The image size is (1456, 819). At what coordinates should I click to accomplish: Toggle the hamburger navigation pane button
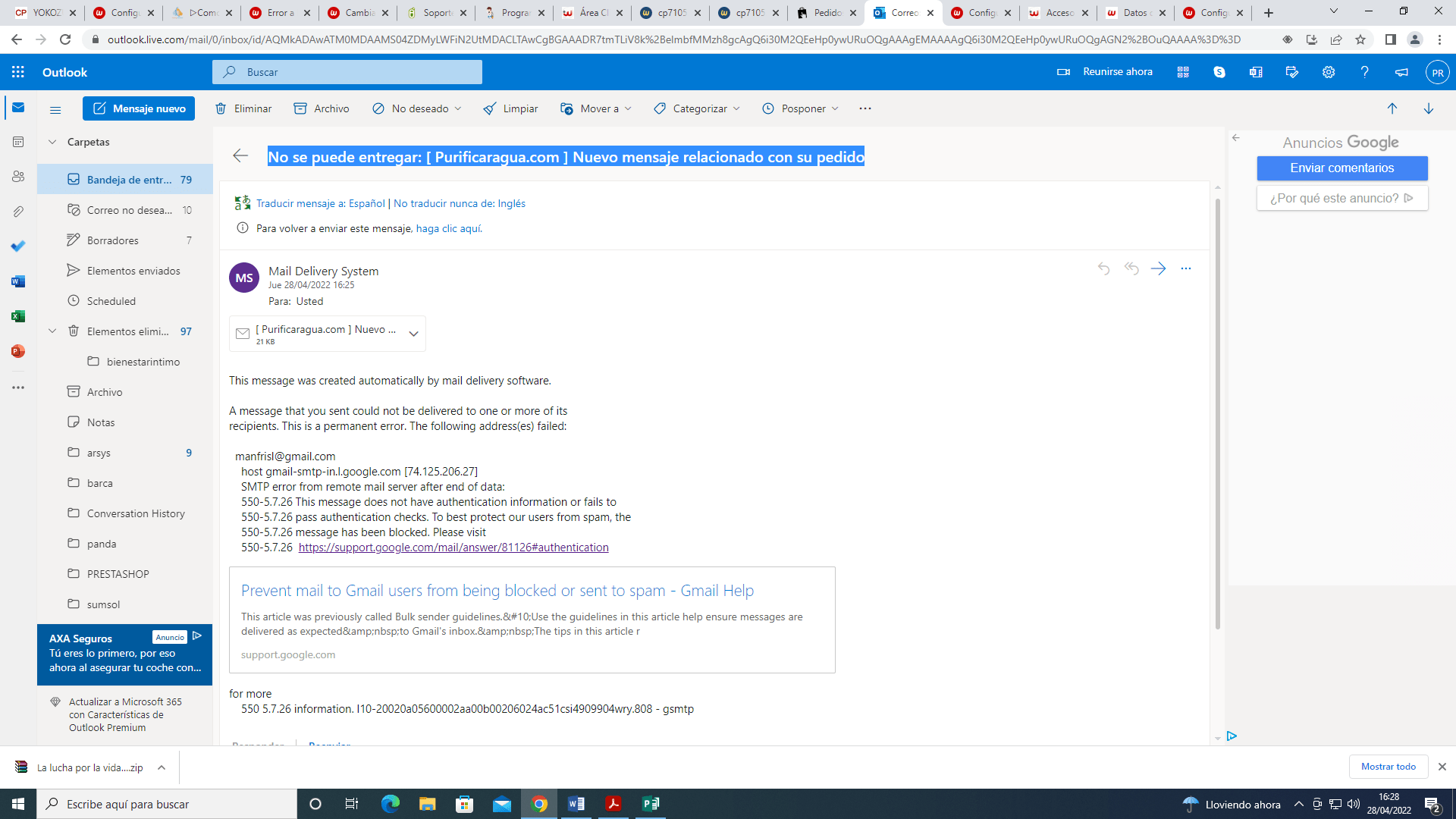pos(55,109)
